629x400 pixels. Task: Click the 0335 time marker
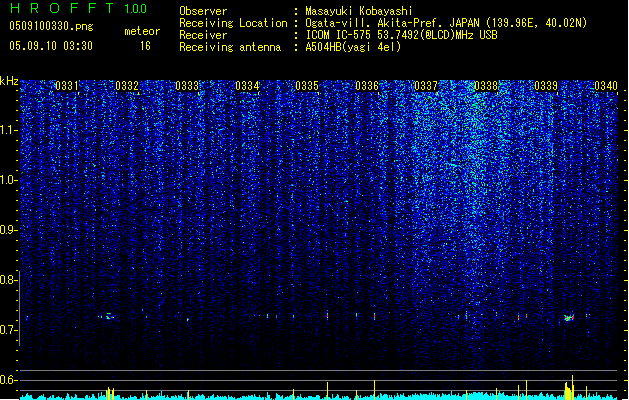point(307,86)
